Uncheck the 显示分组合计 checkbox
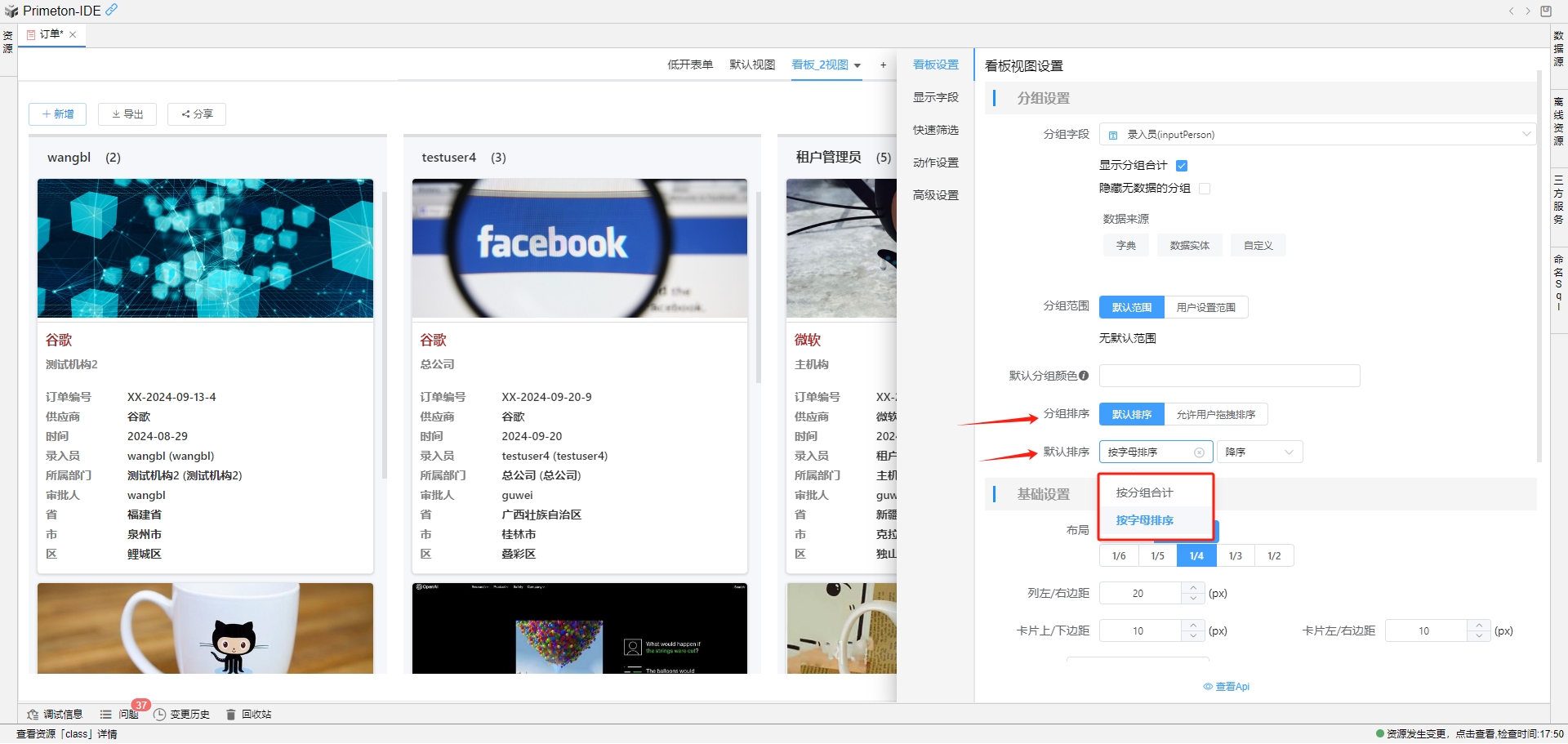The width and height of the screenshot is (1568, 744). (x=1182, y=166)
